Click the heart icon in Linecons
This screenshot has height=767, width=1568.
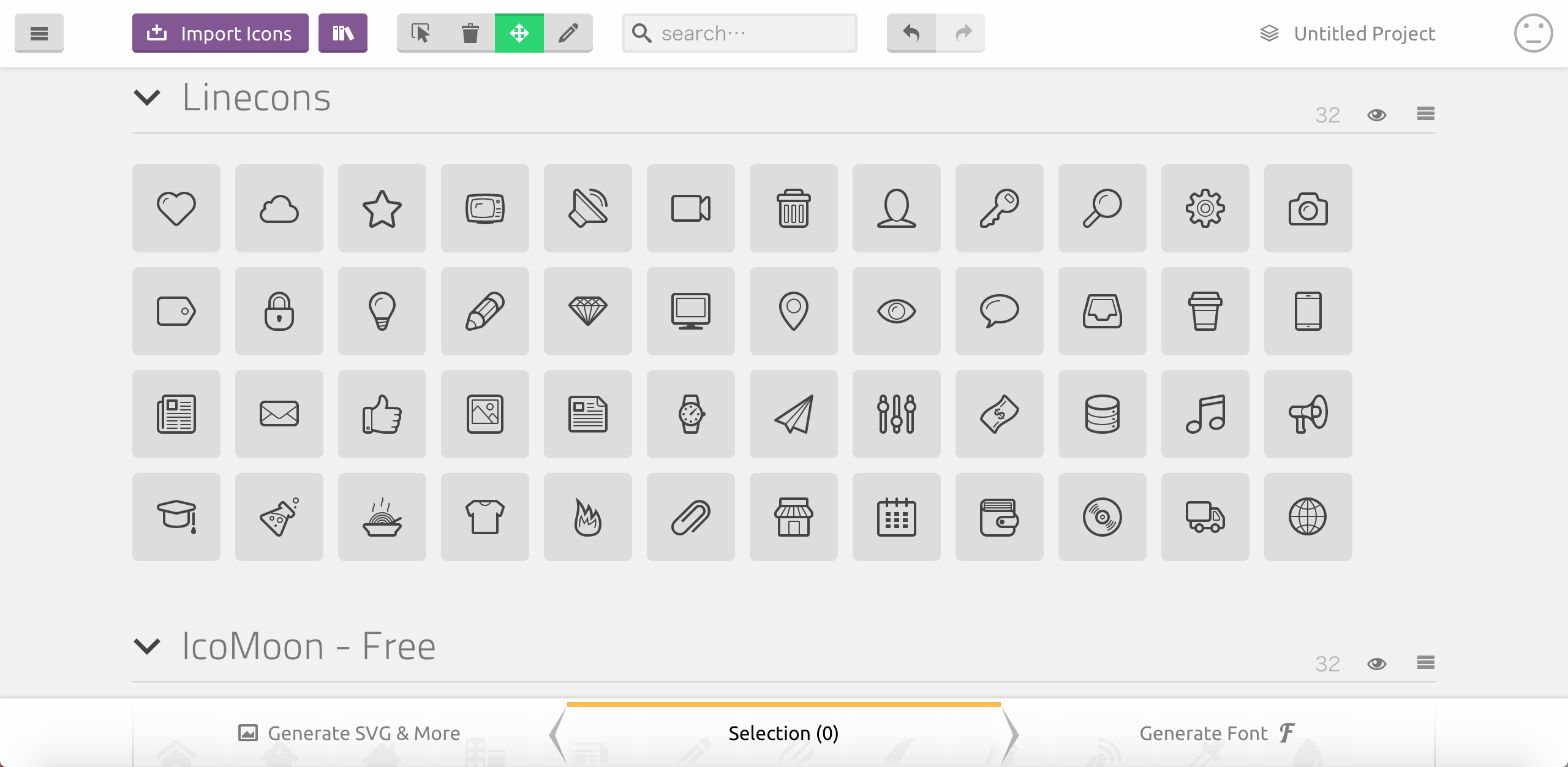click(176, 208)
